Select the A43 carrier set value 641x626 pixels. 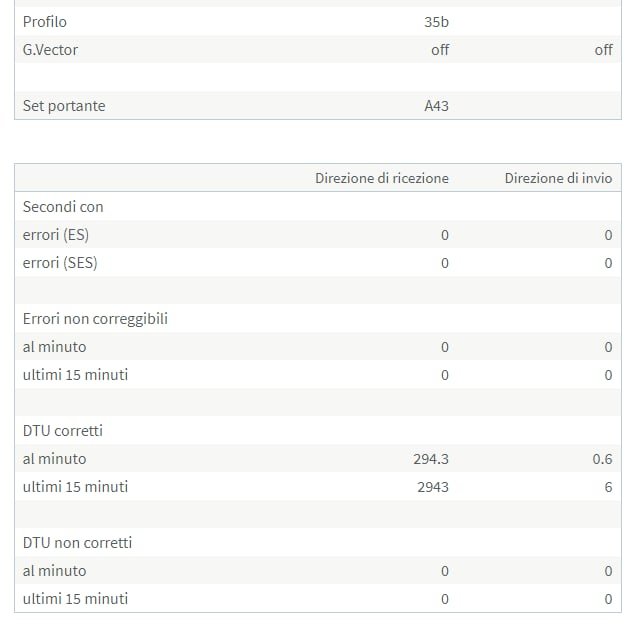pos(436,105)
